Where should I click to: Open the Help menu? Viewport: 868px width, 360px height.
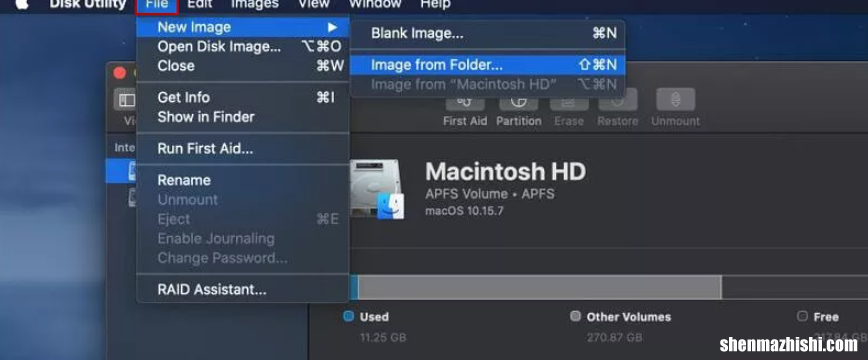pos(436,4)
